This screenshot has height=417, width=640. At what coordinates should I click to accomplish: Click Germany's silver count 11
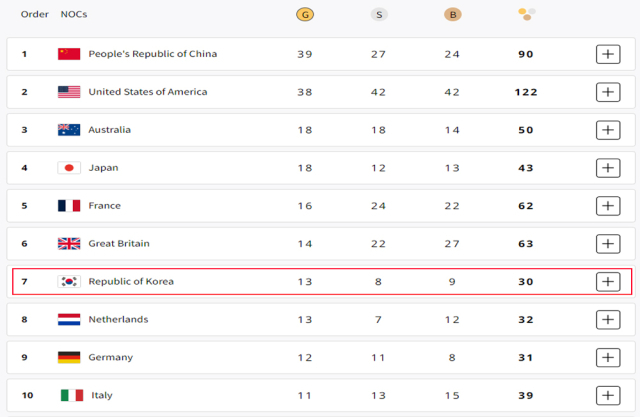[x=378, y=358]
